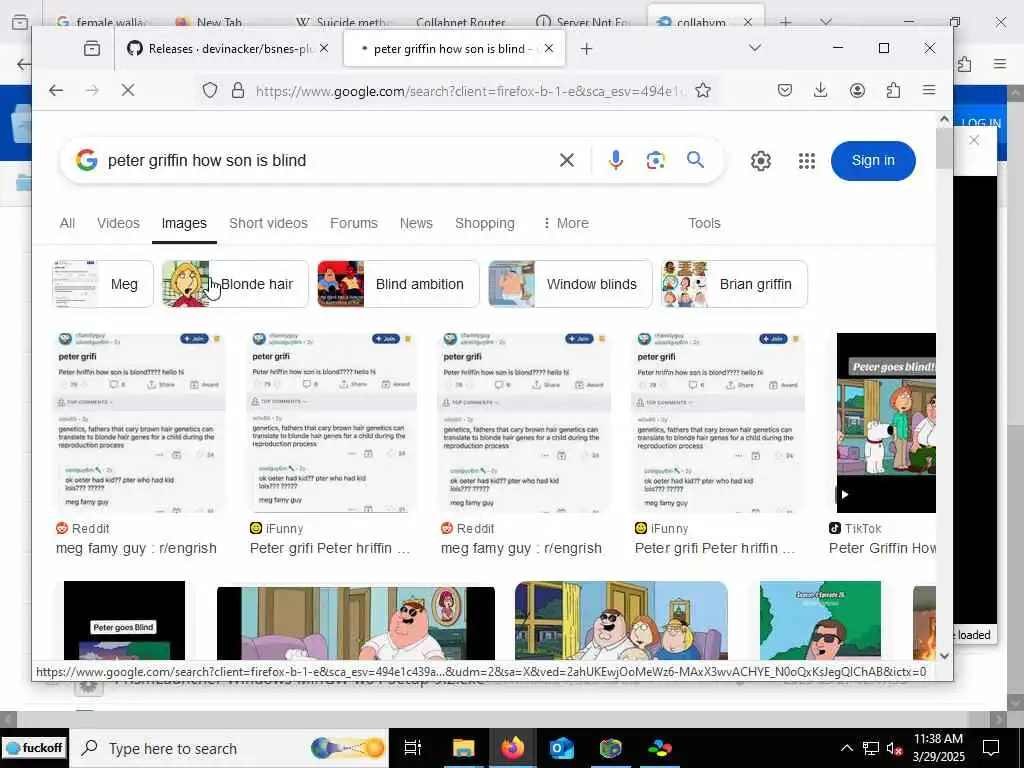Open first Reddit meg famy guy image
This screenshot has height=768, width=1024.
pos(140,423)
